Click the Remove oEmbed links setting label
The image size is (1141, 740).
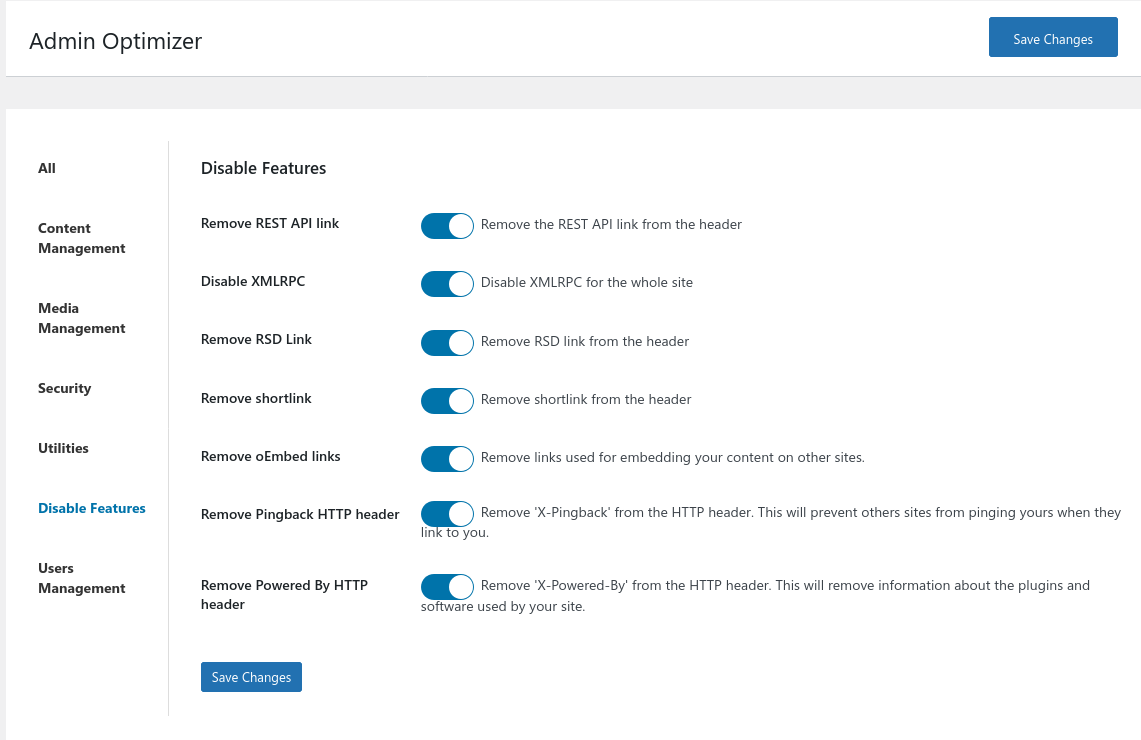[271, 456]
